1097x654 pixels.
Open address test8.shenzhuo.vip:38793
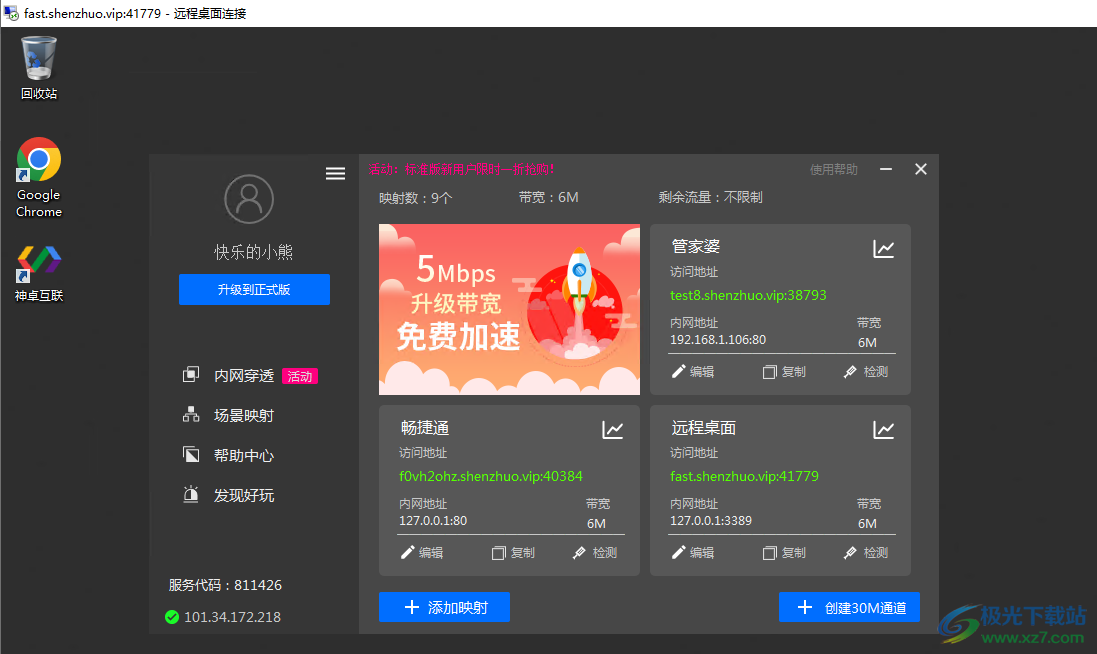click(748, 295)
